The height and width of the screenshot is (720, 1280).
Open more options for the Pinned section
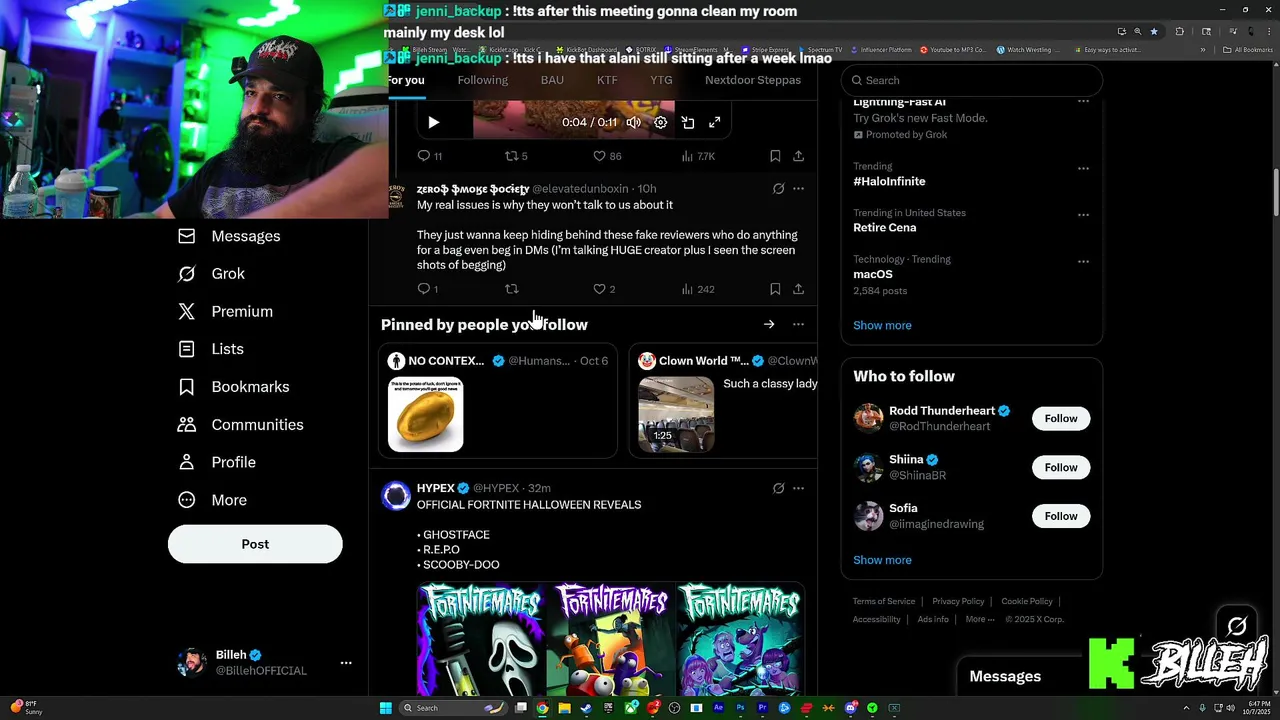click(798, 324)
